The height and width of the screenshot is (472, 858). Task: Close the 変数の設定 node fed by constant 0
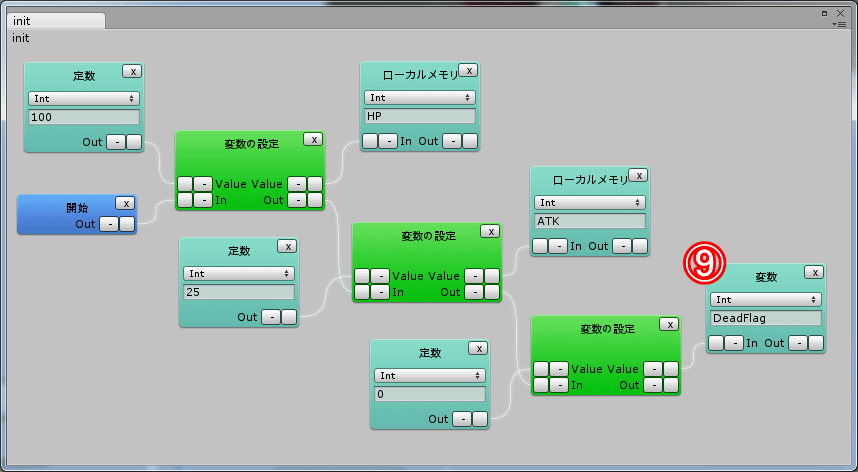669,324
